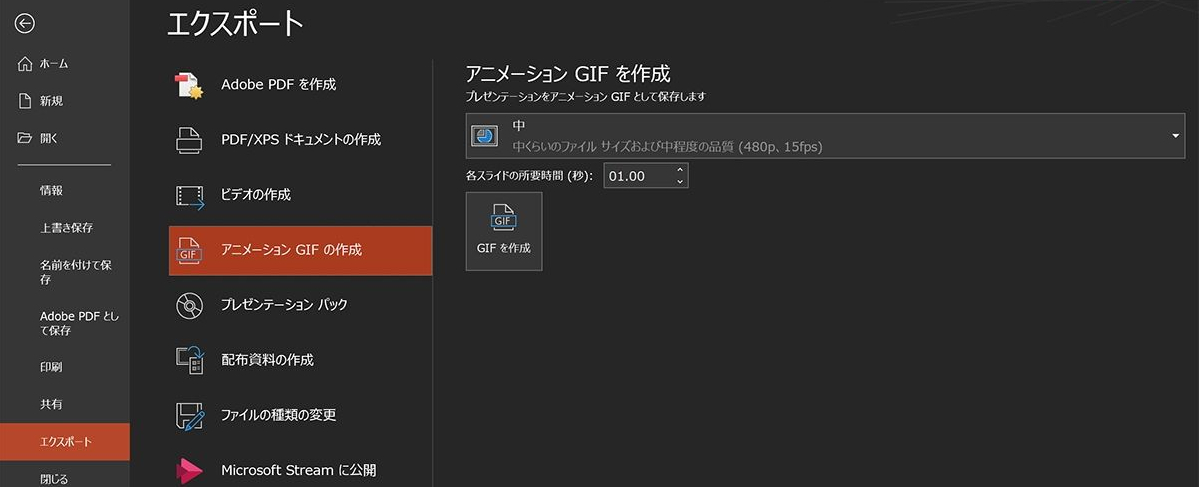The height and width of the screenshot is (487, 1199).
Task: Click the Adobe PDF を作成 icon
Action: tap(188, 86)
